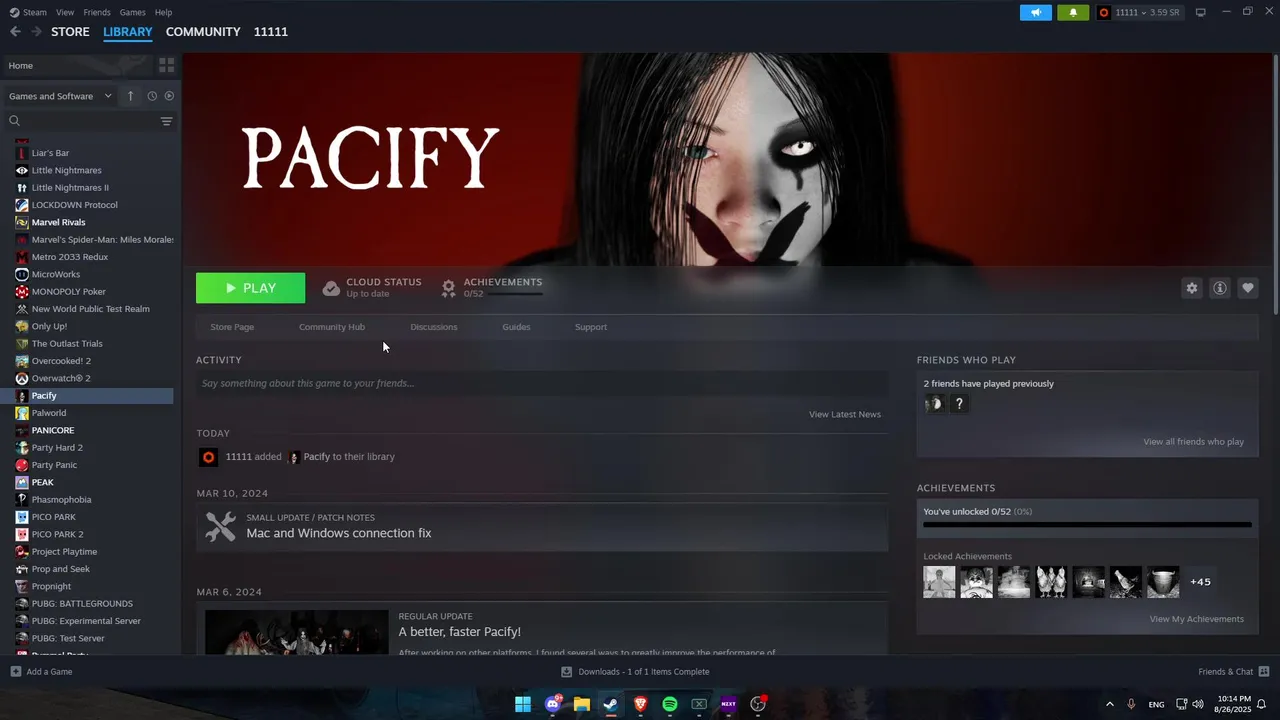The image size is (1280, 720).
Task: Open the Discussions link
Action: tap(434, 327)
